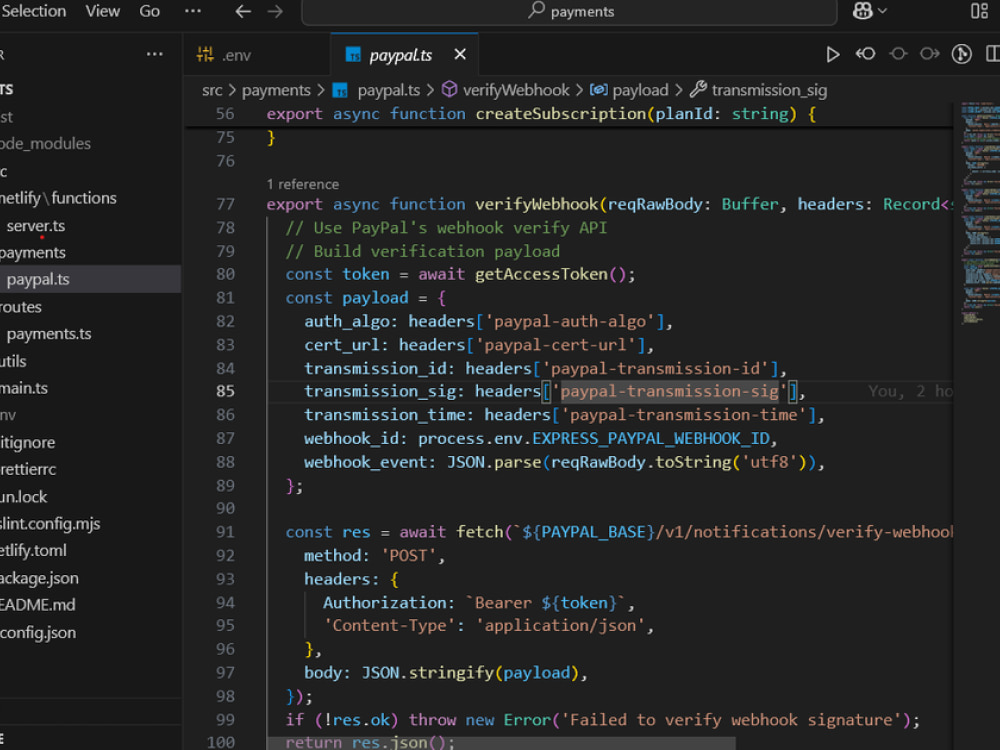1000x750 pixels.
Task: Open netlify.toml in explorer
Action: (x=33, y=550)
